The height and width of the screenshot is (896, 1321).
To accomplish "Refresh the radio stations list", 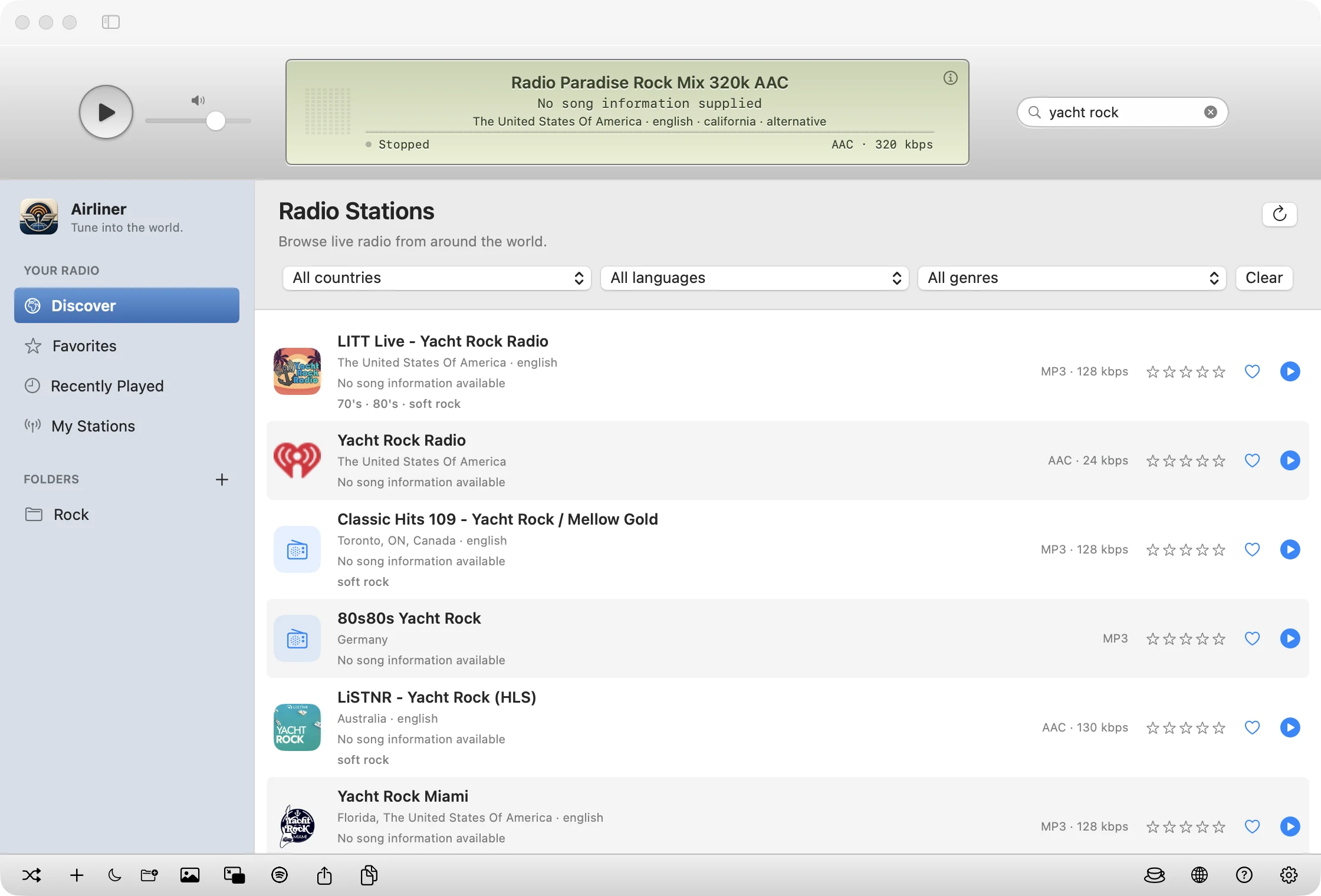I will pos(1280,214).
